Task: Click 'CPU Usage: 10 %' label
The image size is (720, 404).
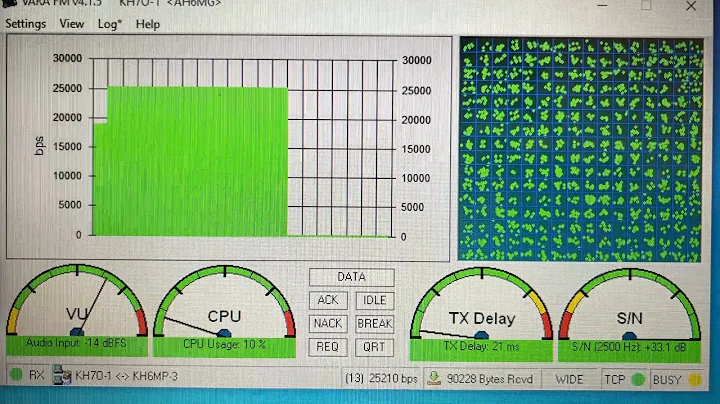Action: (x=224, y=344)
